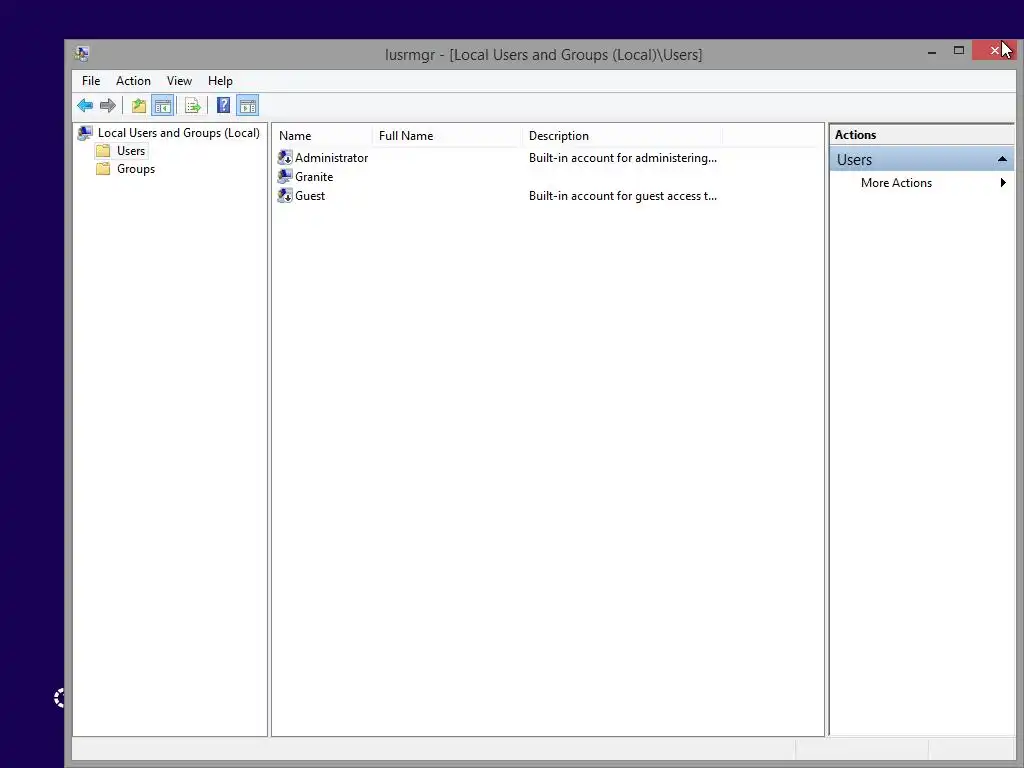The width and height of the screenshot is (1024, 768).
Task: Click the Users folder icon in tree
Action: 103,151
